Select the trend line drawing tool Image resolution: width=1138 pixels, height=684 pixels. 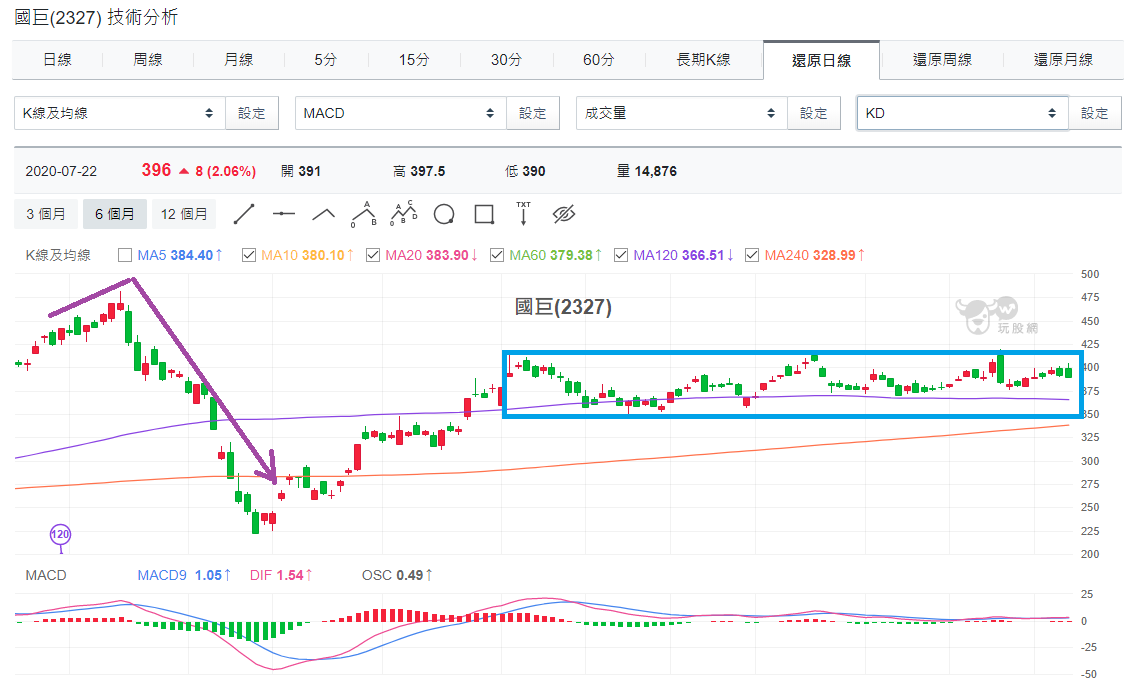244,214
